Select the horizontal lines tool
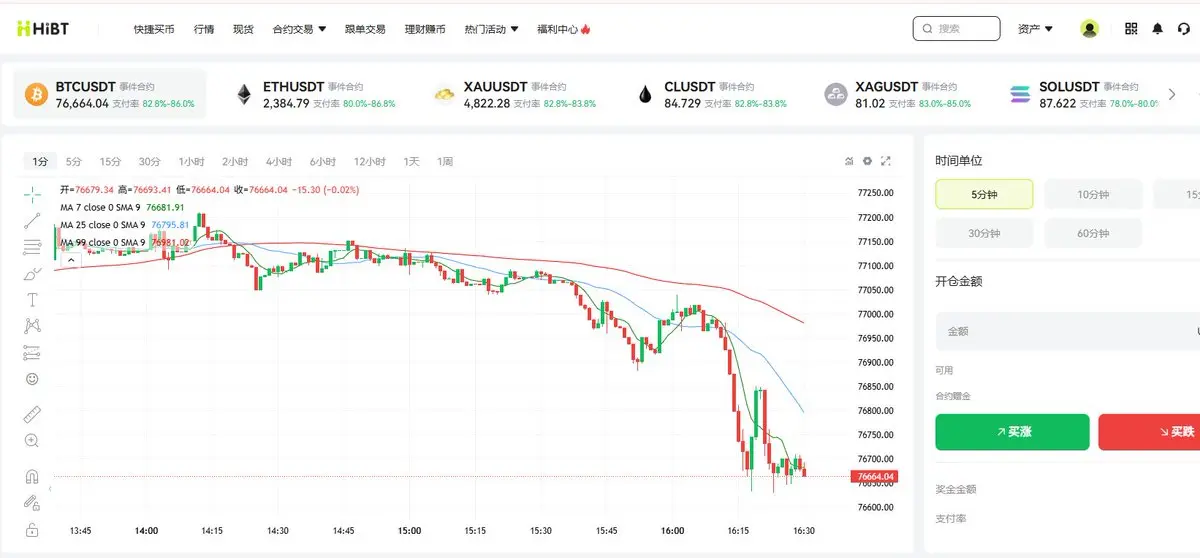This screenshot has width=1200, height=558. [x=32, y=247]
